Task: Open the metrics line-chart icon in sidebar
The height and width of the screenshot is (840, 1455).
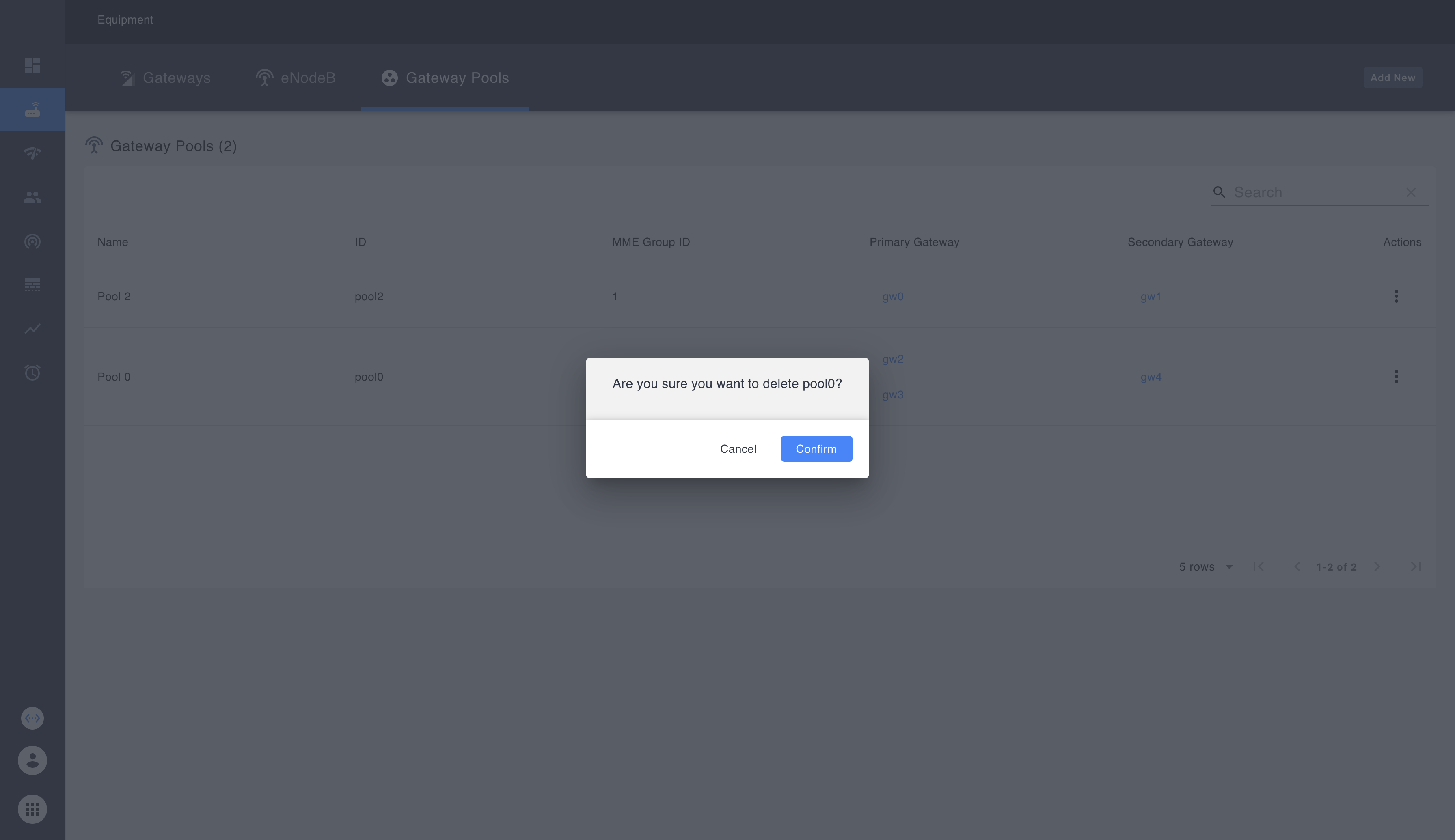Action: click(32, 329)
